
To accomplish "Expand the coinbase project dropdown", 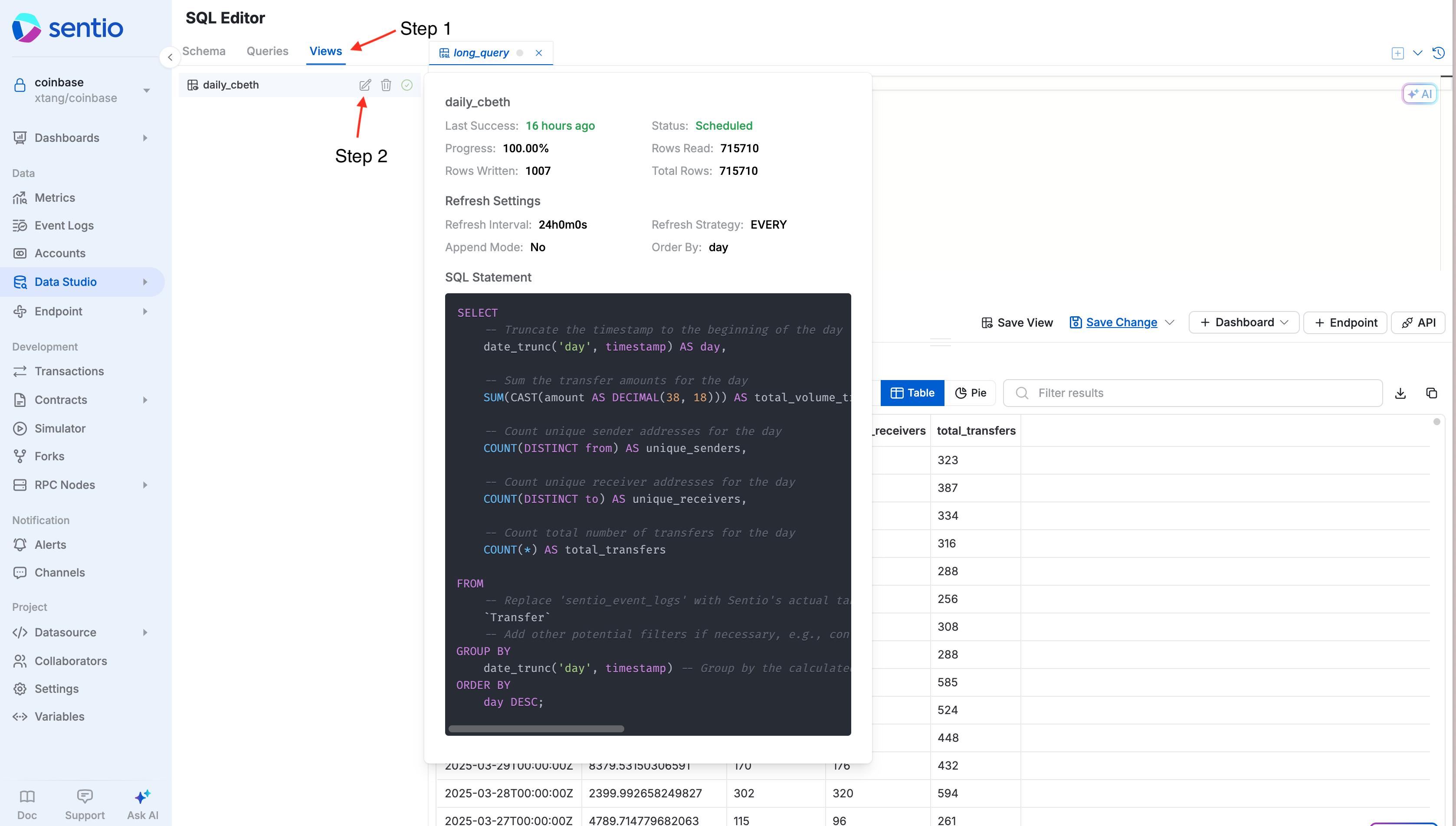I will click(146, 90).
